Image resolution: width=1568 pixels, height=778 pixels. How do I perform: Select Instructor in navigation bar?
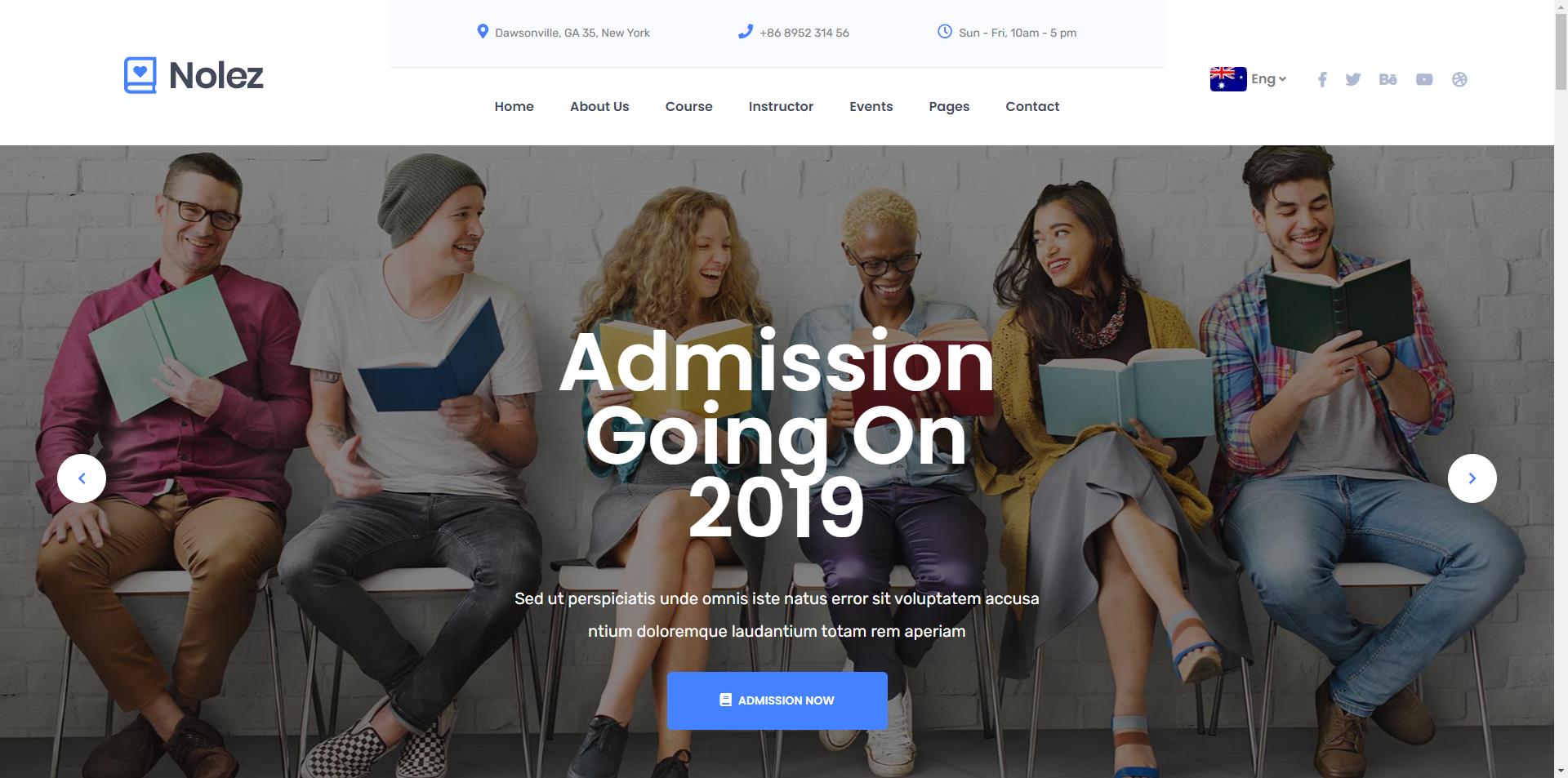point(781,106)
